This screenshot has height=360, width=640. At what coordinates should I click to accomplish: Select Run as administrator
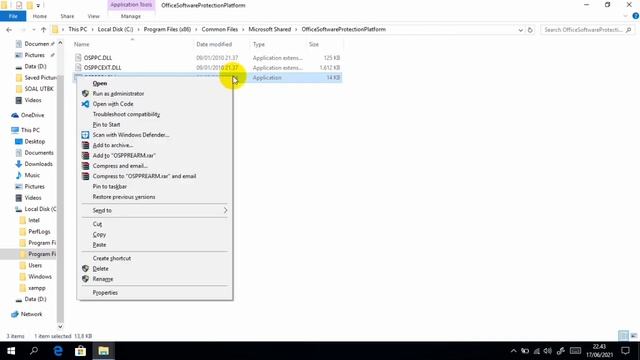click(118, 93)
